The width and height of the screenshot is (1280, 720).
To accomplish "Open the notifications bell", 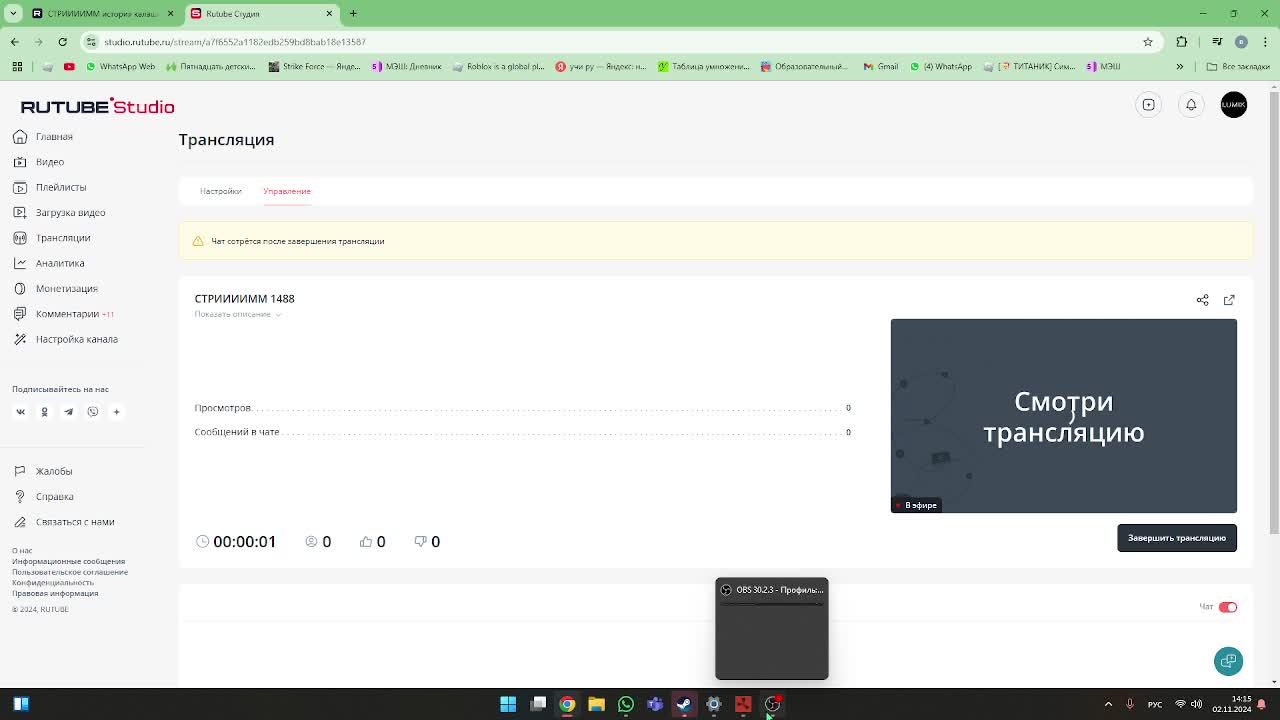I will click(1191, 105).
